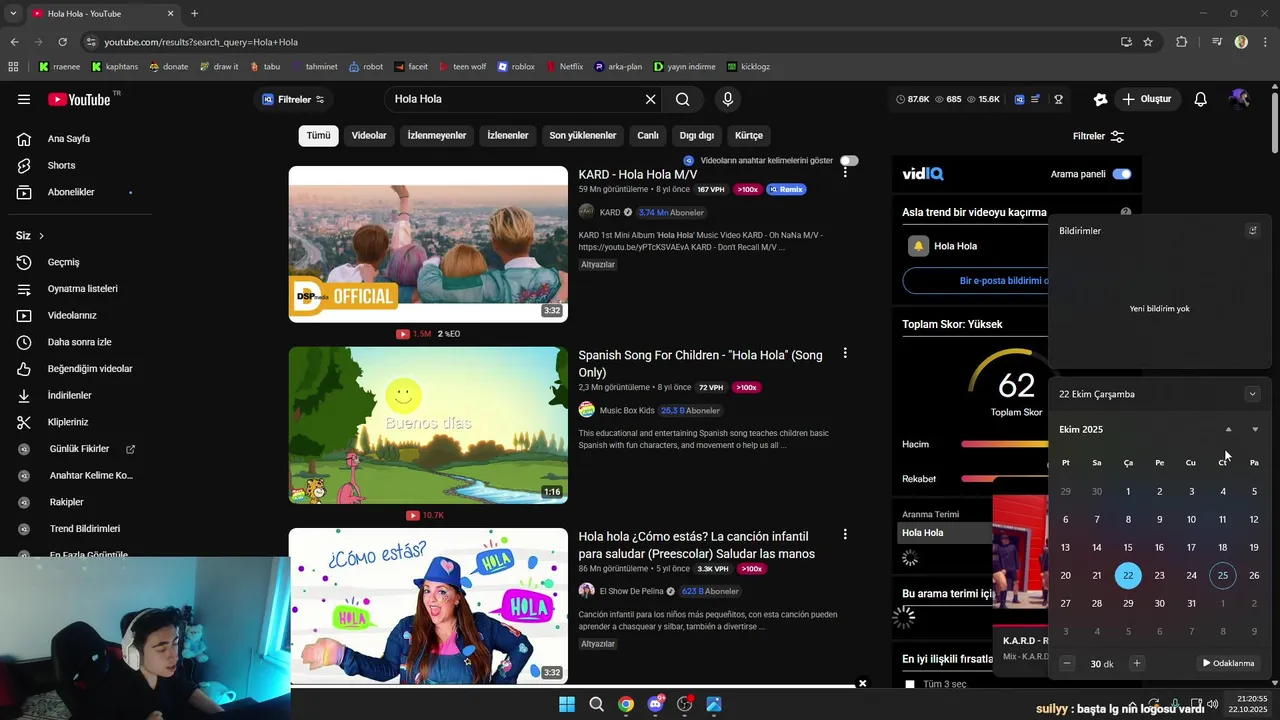Open Windows Start menu
This screenshot has width=1280, height=720.
(x=567, y=704)
